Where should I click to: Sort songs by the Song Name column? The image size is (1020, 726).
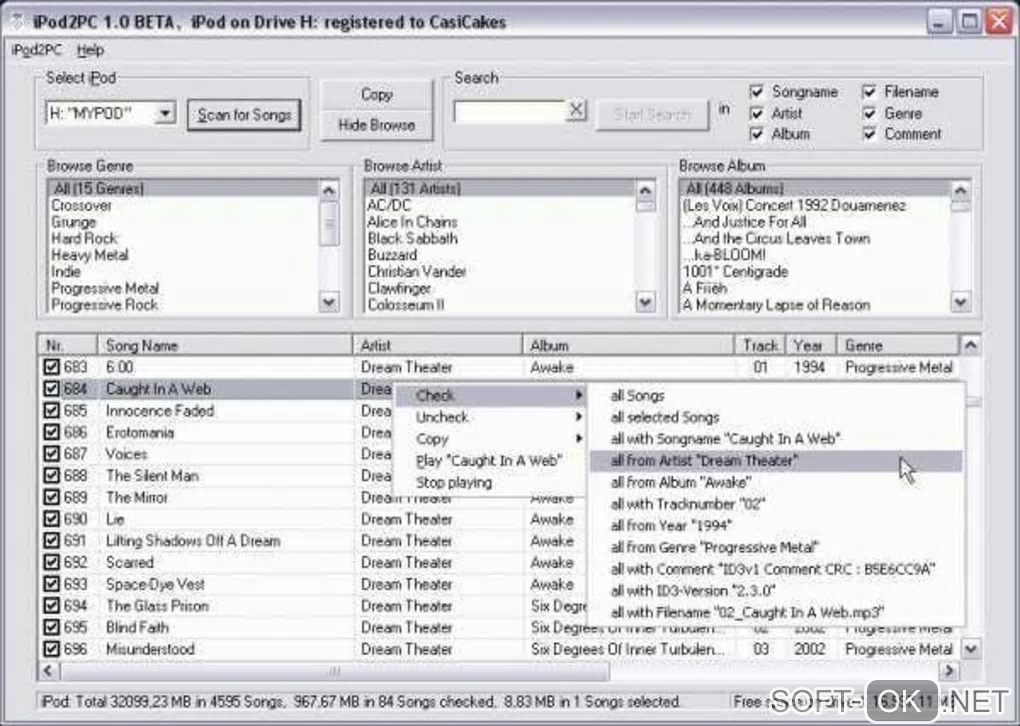[x=224, y=345]
